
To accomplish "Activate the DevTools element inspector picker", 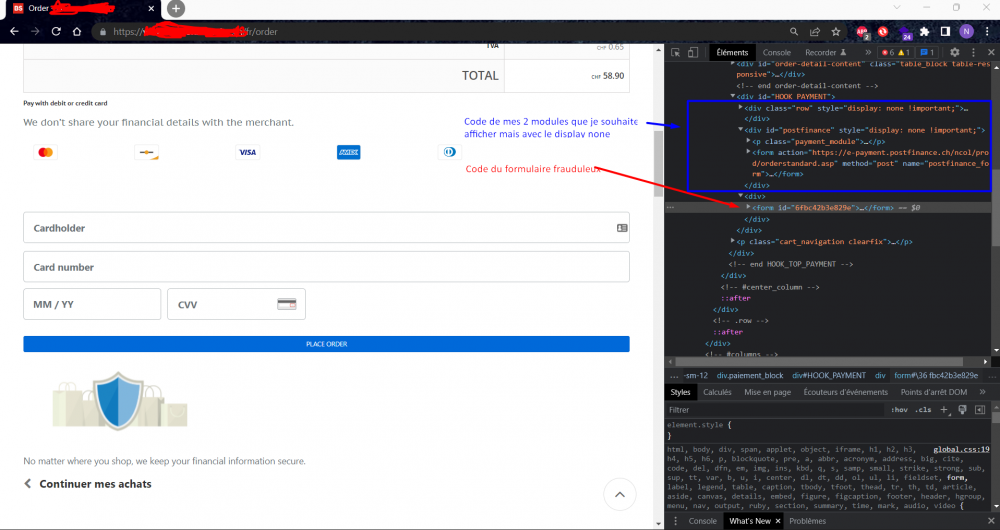I will coord(675,52).
